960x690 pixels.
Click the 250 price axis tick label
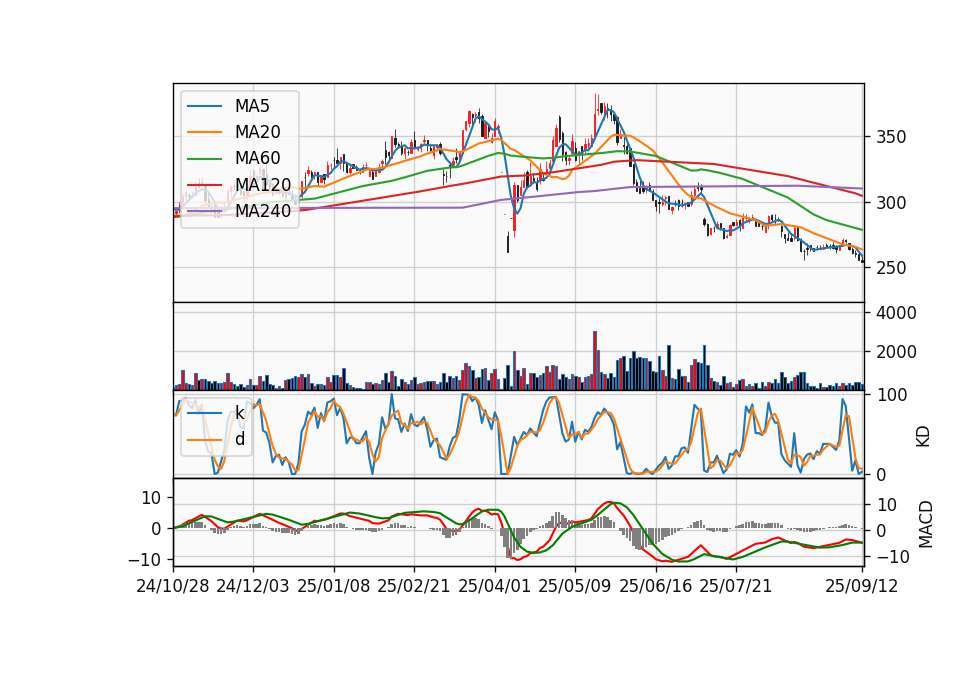(x=891, y=268)
